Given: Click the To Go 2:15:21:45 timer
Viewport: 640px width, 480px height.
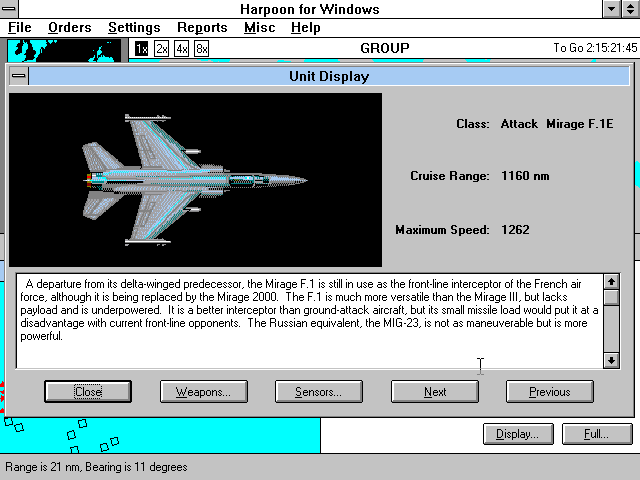Looking at the screenshot, I should tap(595, 48).
